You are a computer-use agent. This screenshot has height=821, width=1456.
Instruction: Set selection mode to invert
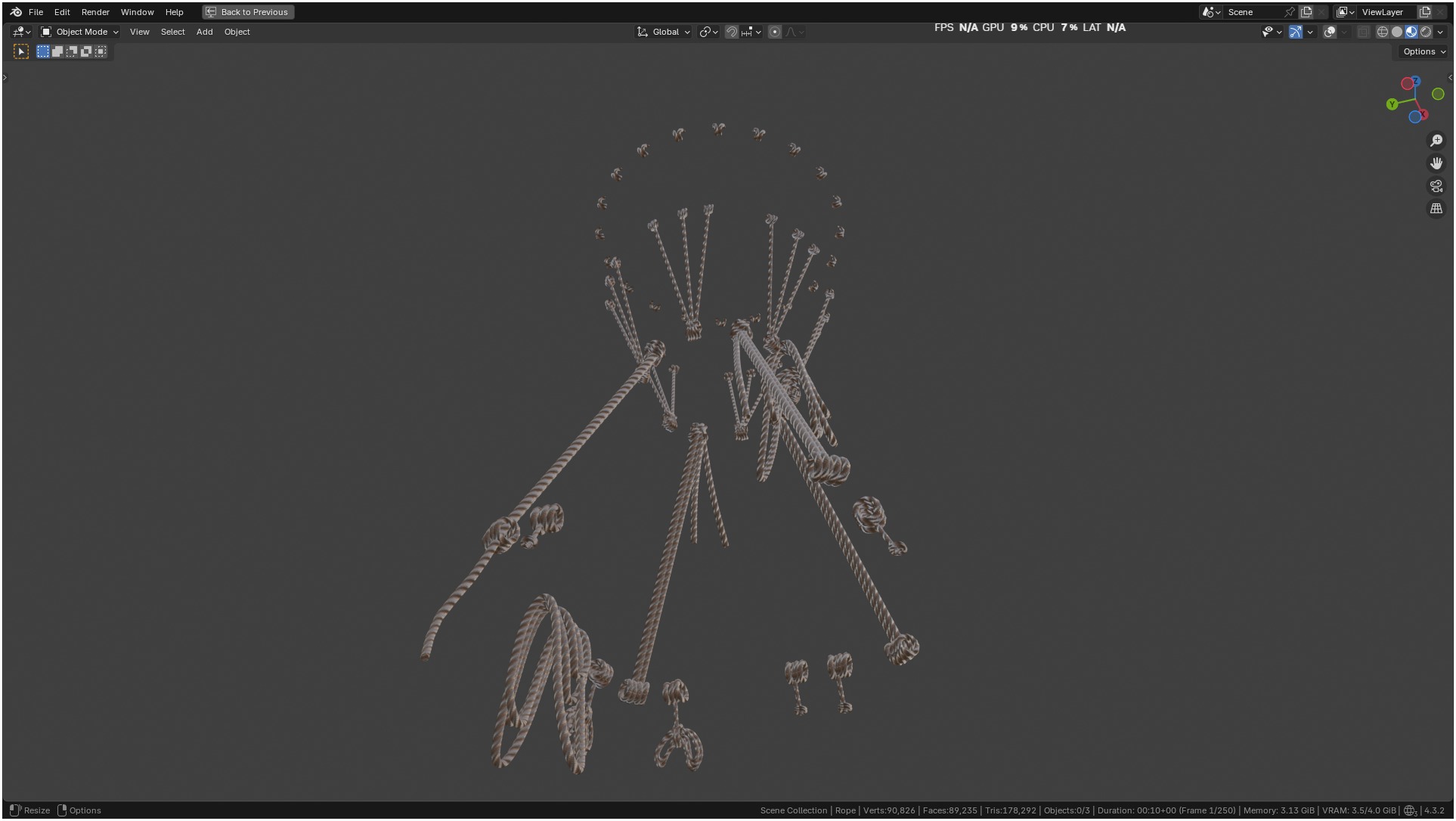[86, 51]
